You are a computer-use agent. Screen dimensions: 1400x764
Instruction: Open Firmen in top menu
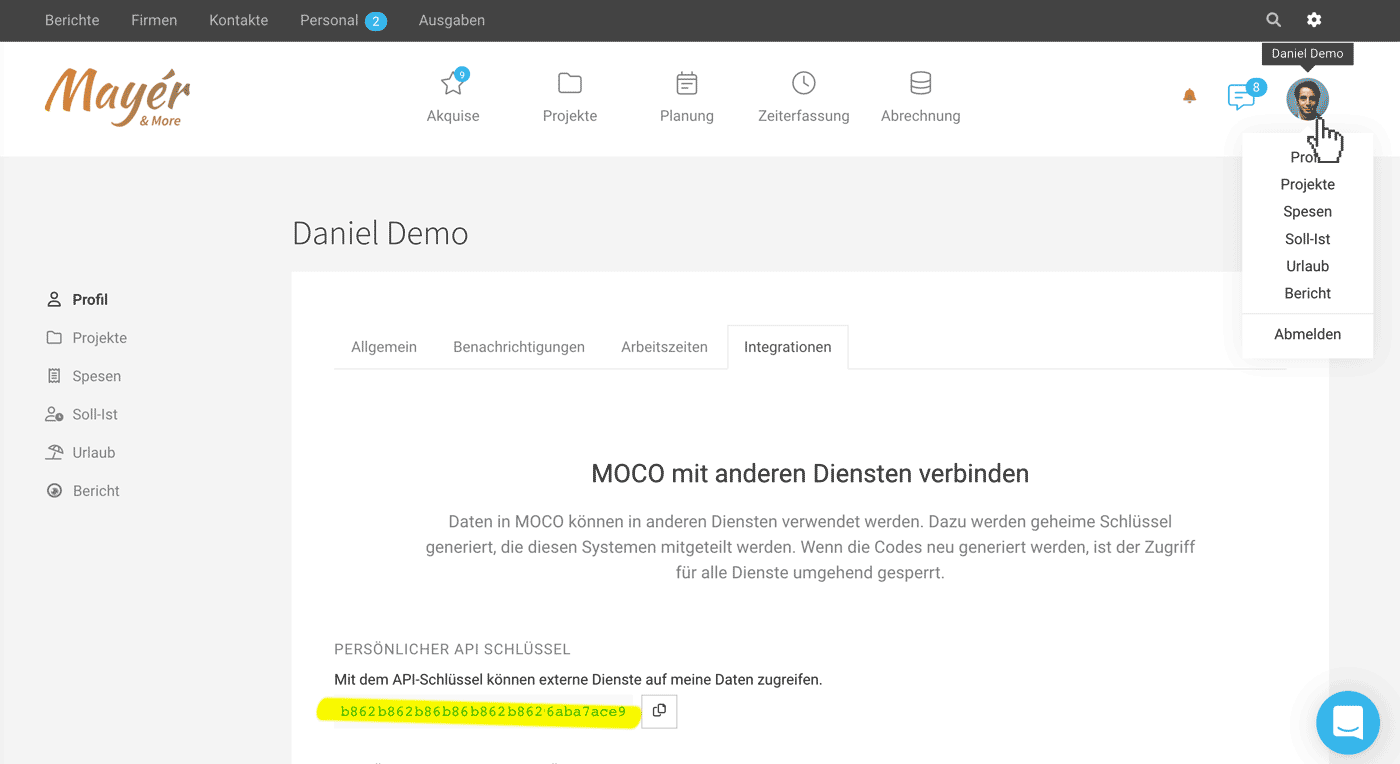(154, 20)
